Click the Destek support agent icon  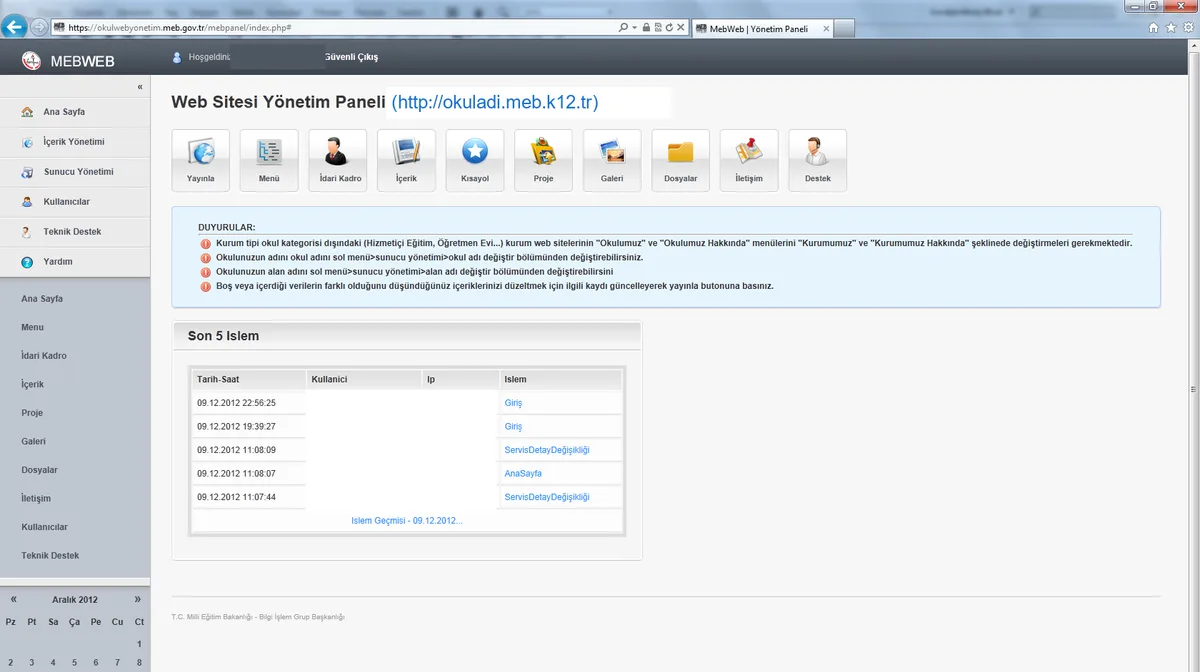tap(818, 160)
